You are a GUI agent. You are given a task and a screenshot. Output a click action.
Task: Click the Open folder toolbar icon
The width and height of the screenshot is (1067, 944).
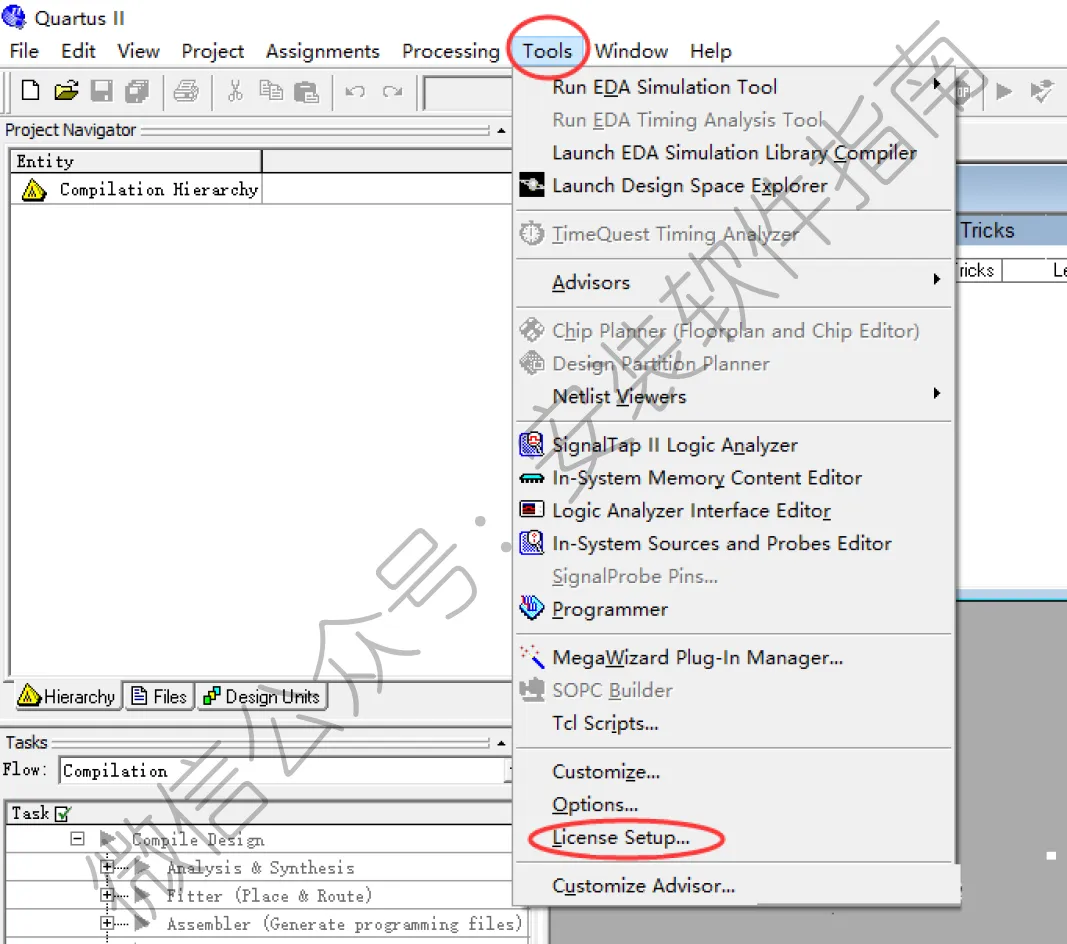tap(66, 91)
